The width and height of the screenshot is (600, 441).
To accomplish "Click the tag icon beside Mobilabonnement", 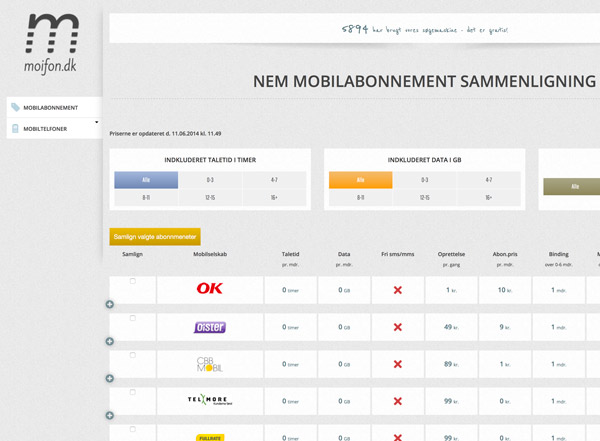I will coord(15,107).
